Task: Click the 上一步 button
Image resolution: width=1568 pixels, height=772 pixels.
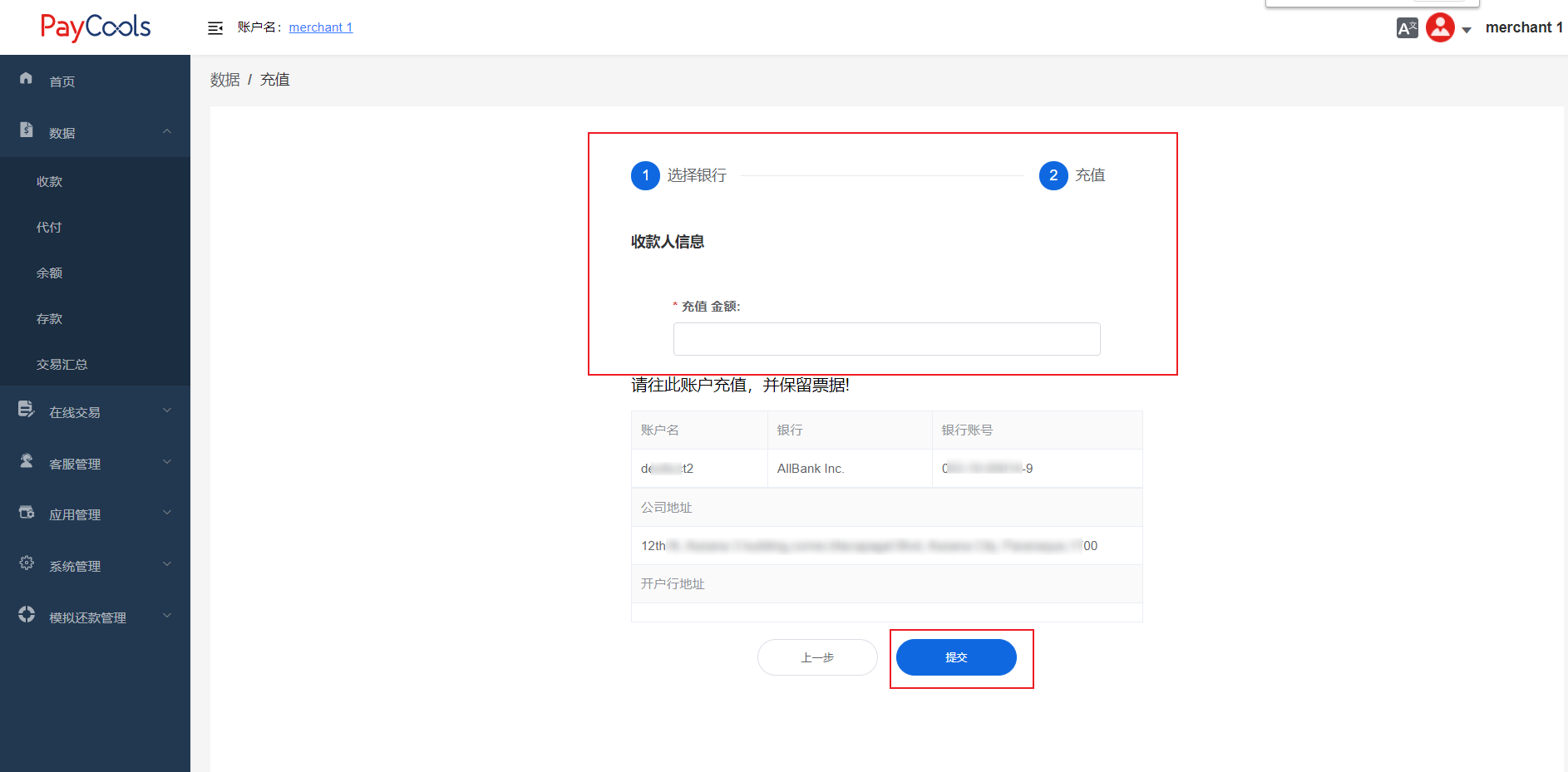Action: pyautogui.click(x=817, y=657)
